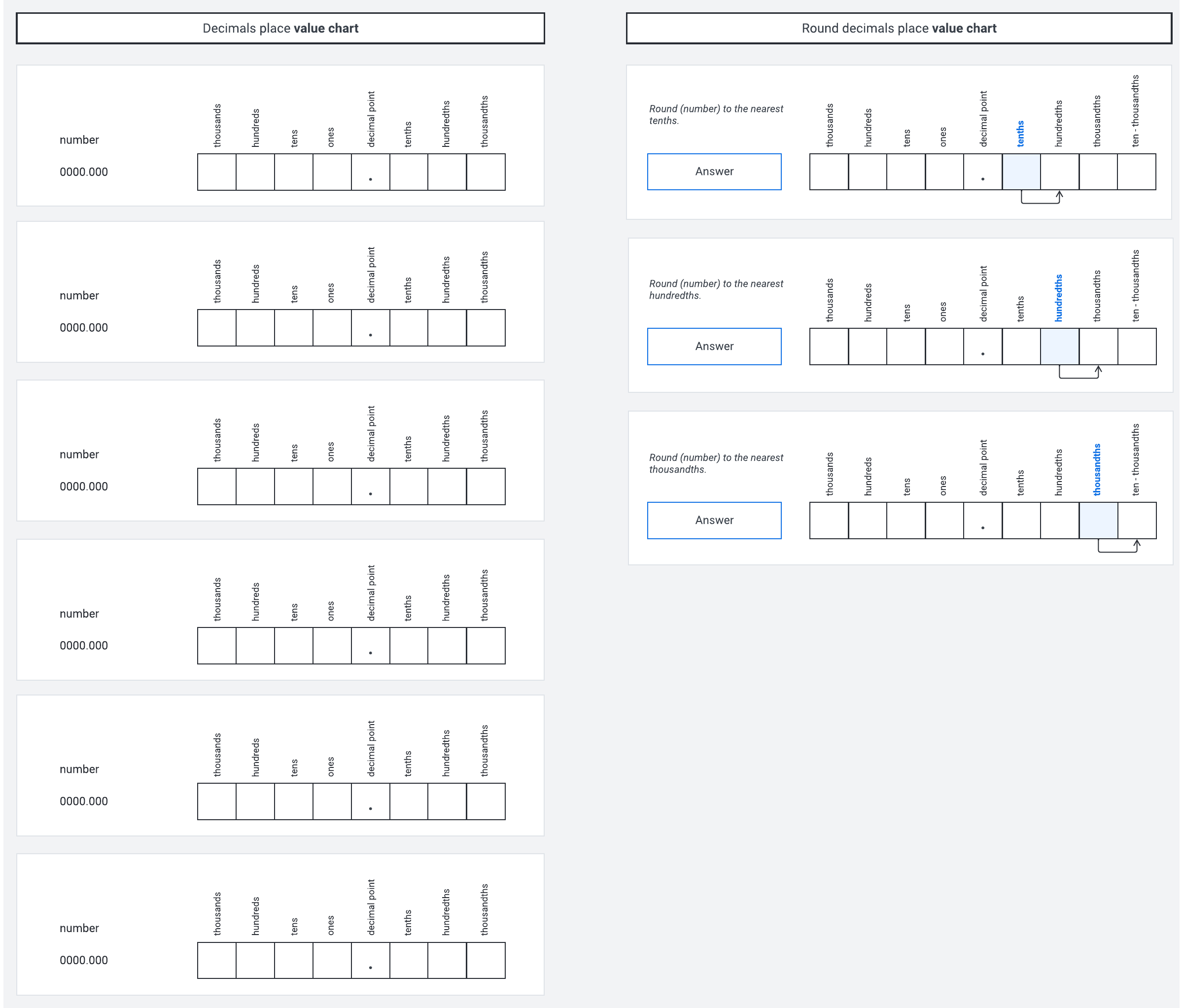Click the blue 'thousandths' column label
Viewport: 1183px width, 1008px height.
point(1097,470)
